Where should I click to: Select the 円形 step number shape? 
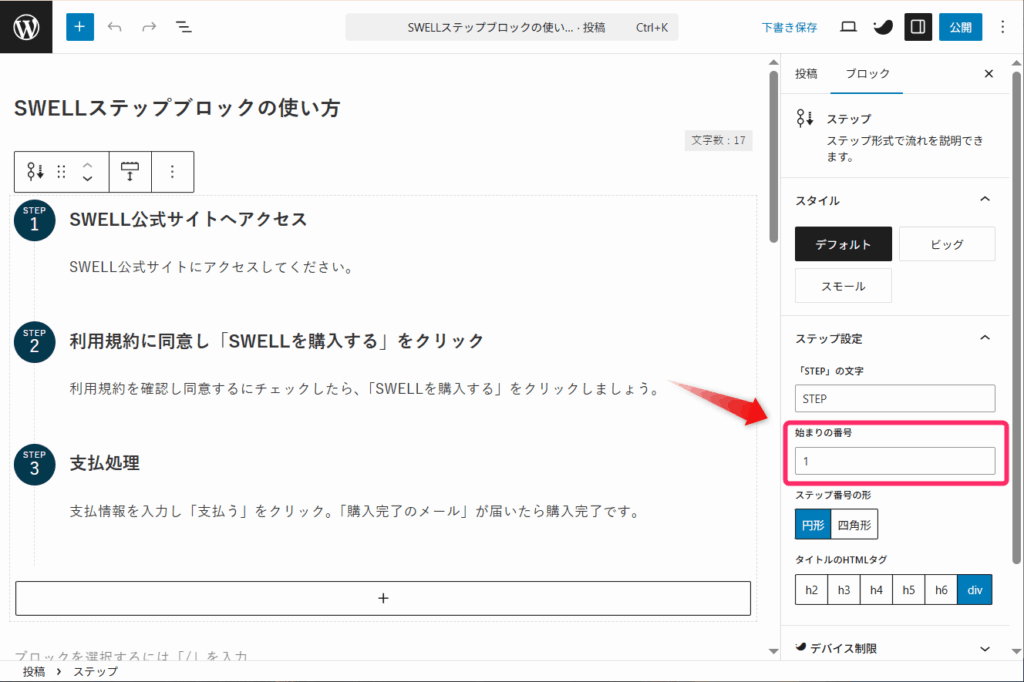812,524
